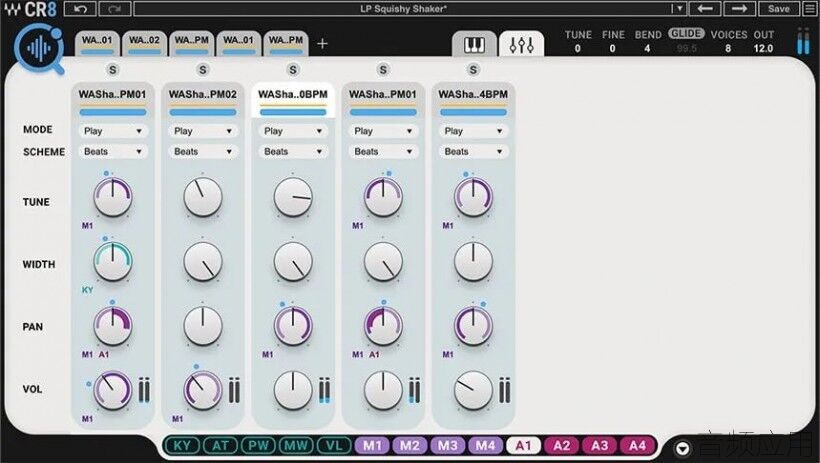Viewport: 820px width, 463px height.
Task: Solo the WASha..4BPM layer
Action: tap(473, 70)
